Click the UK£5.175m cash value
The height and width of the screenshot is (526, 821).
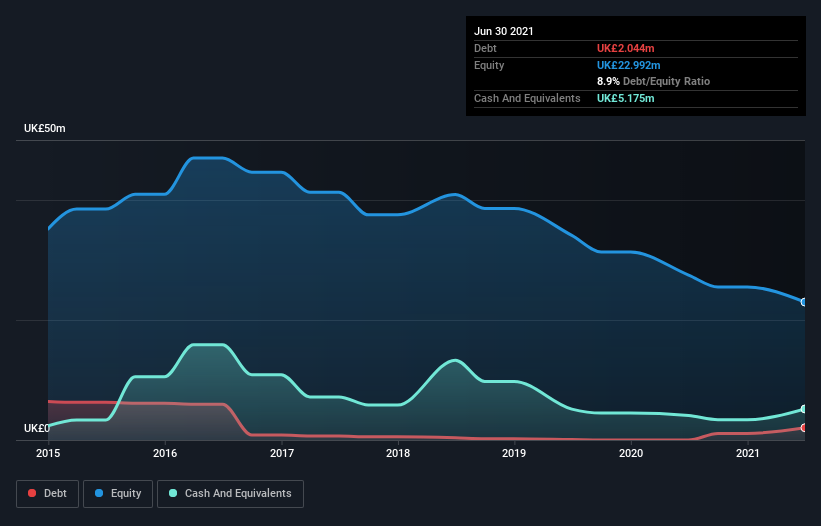coord(626,98)
